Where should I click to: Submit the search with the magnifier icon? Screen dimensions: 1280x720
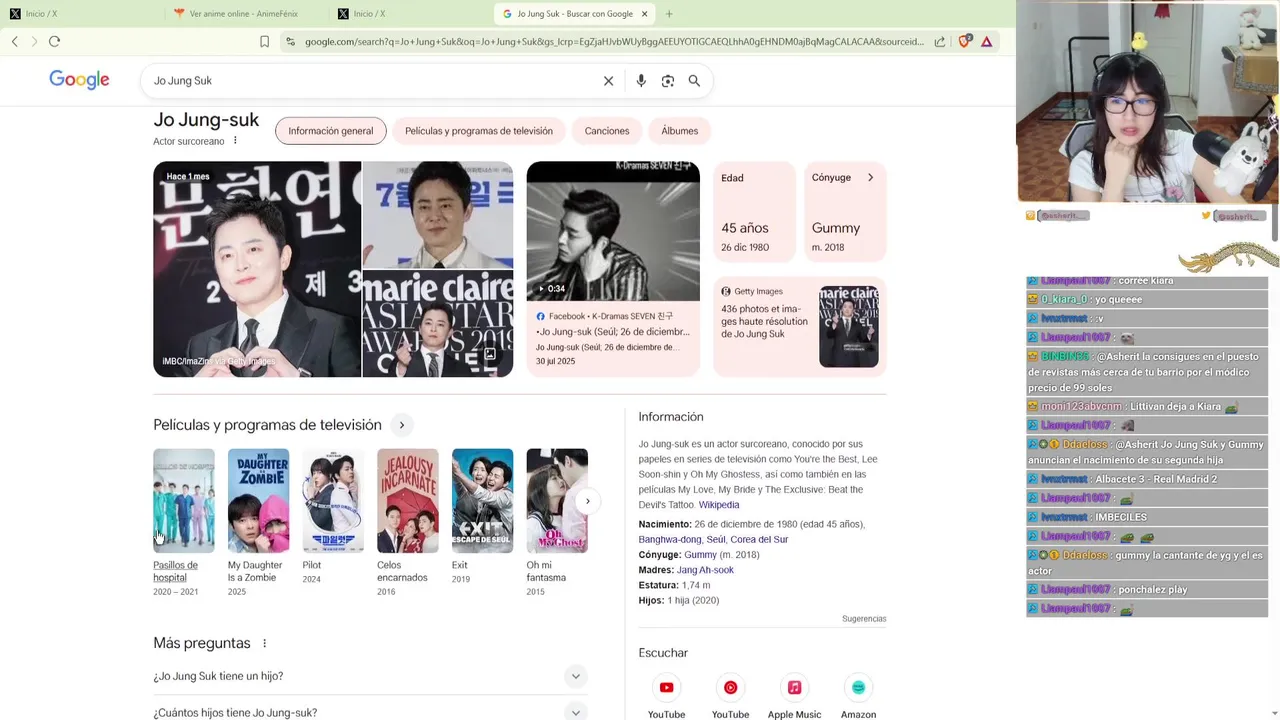pos(694,81)
